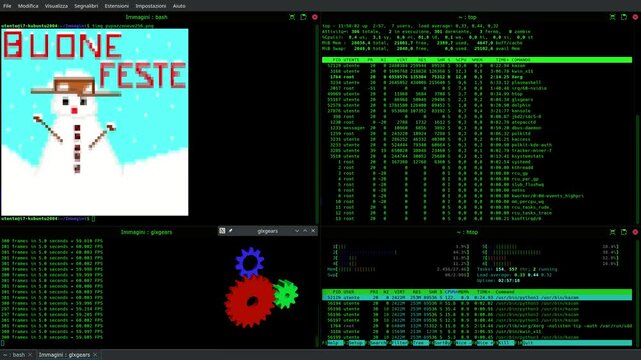The width and height of the screenshot is (641, 360).
Task: Close the '~ : htop' split view
Action: (x=635, y=232)
